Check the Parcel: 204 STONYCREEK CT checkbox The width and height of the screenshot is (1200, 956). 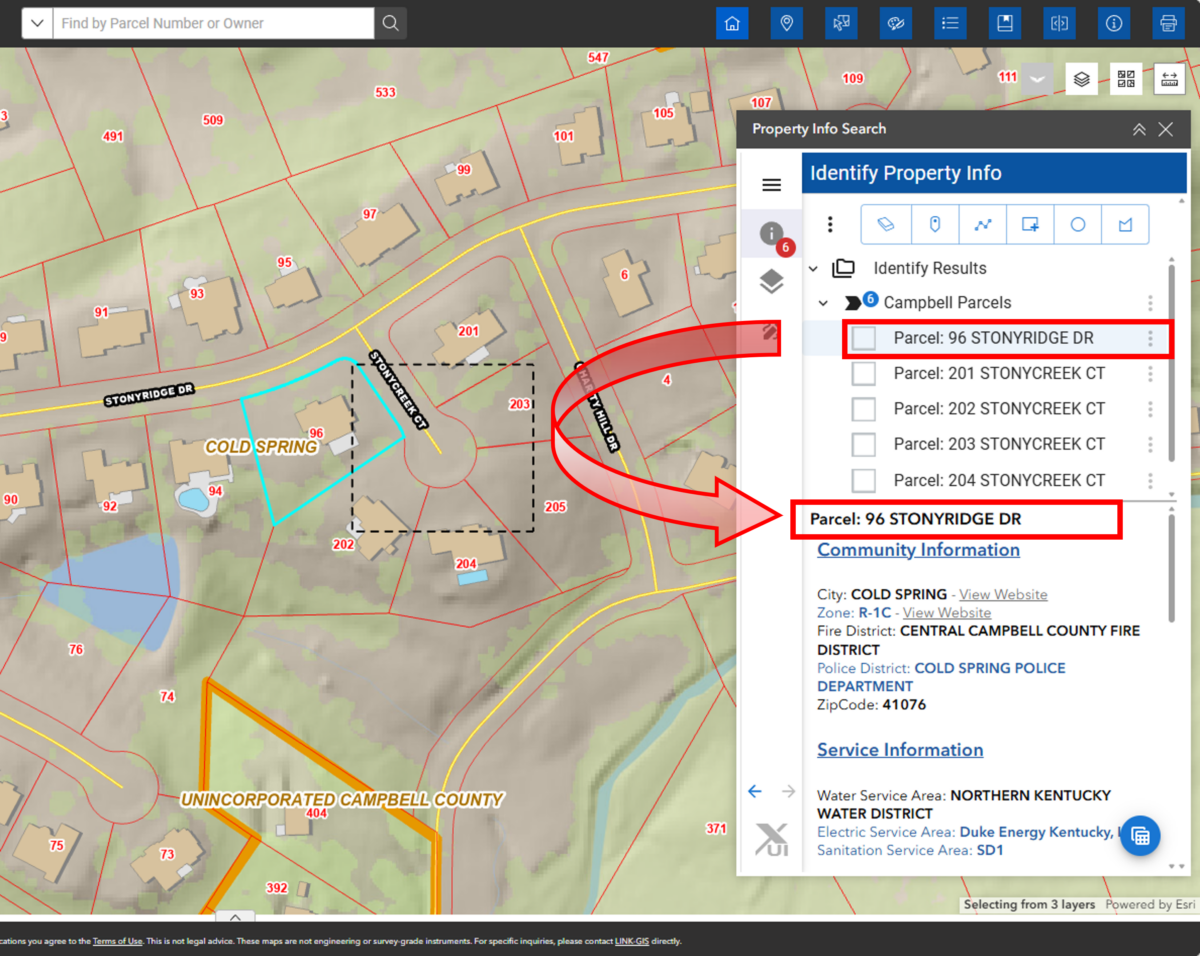tap(864, 480)
